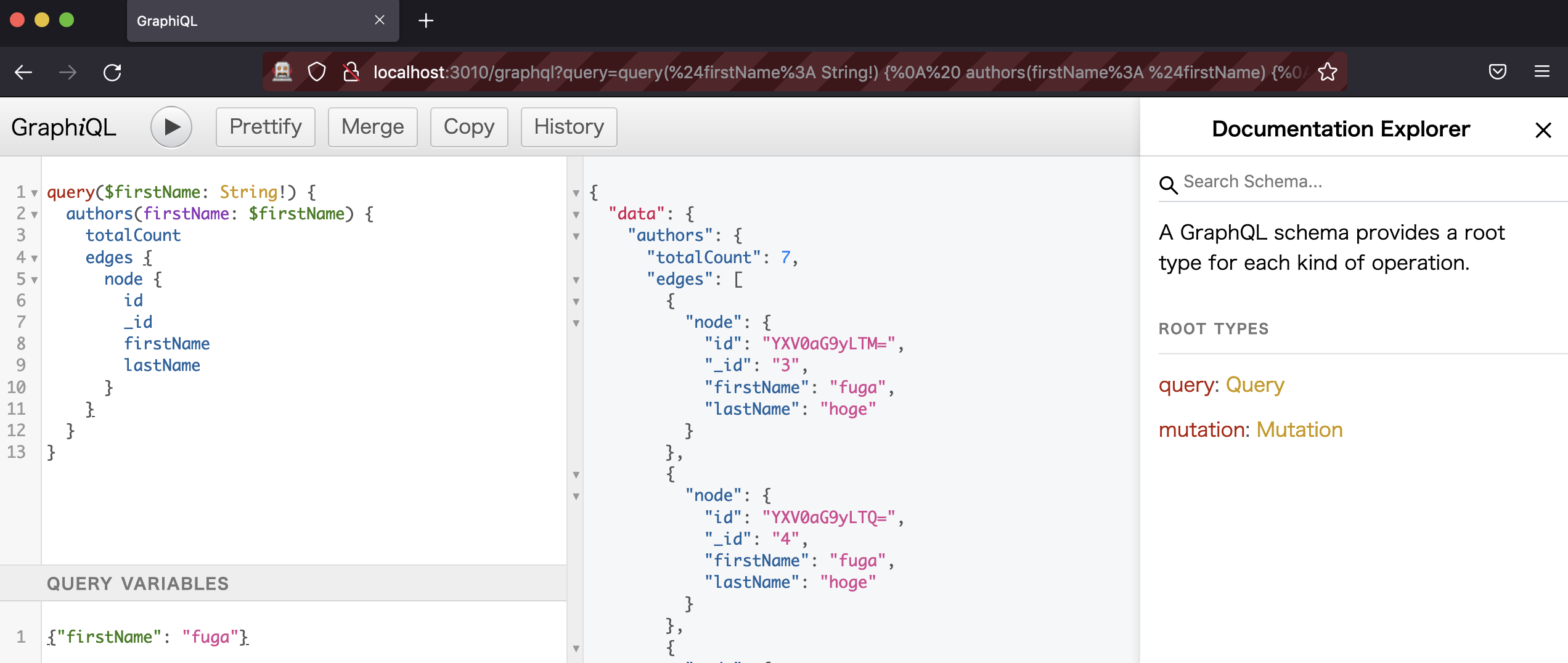Click "YXV0aG9yLTQ=" id value in results
This screenshot has height=663, width=1568.
828,518
